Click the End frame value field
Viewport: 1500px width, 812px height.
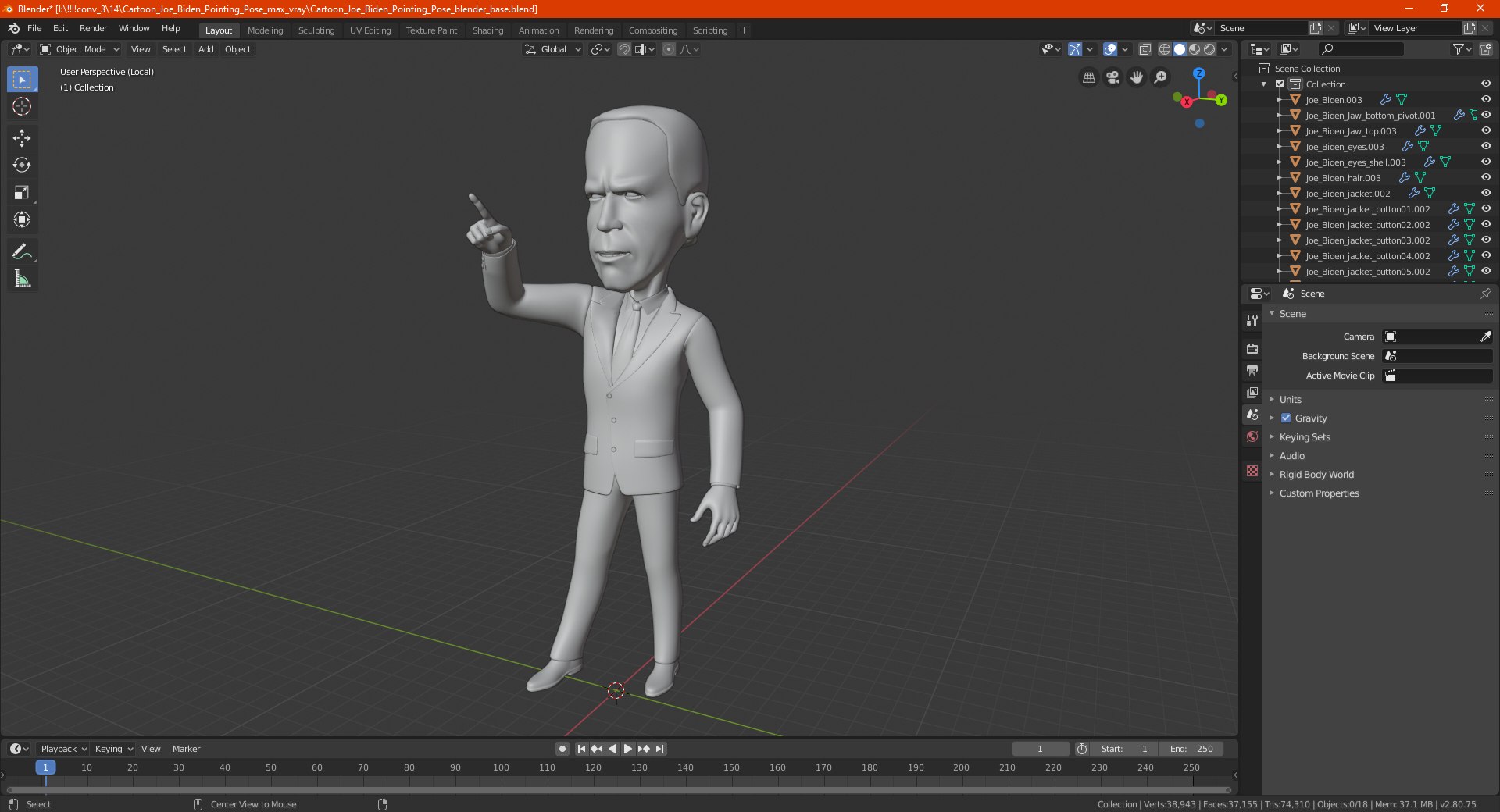pos(1191,749)
